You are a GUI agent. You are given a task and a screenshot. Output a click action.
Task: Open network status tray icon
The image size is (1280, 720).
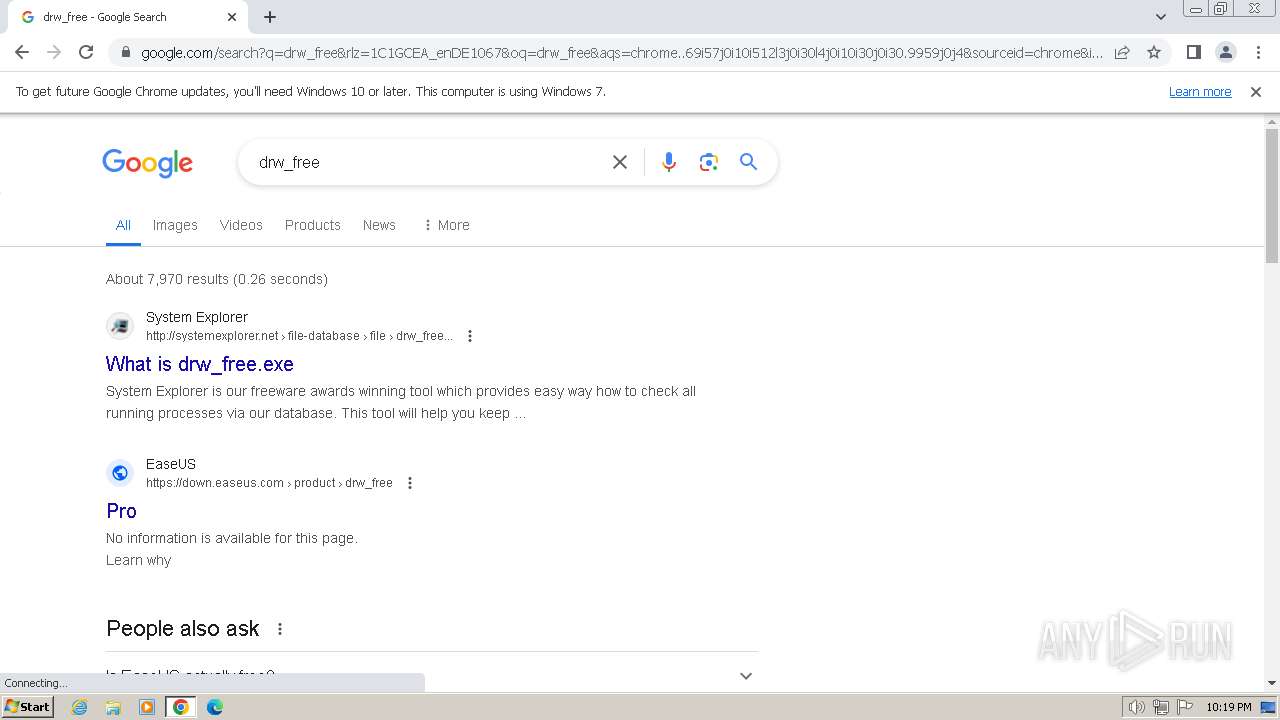click(1160, 707)
